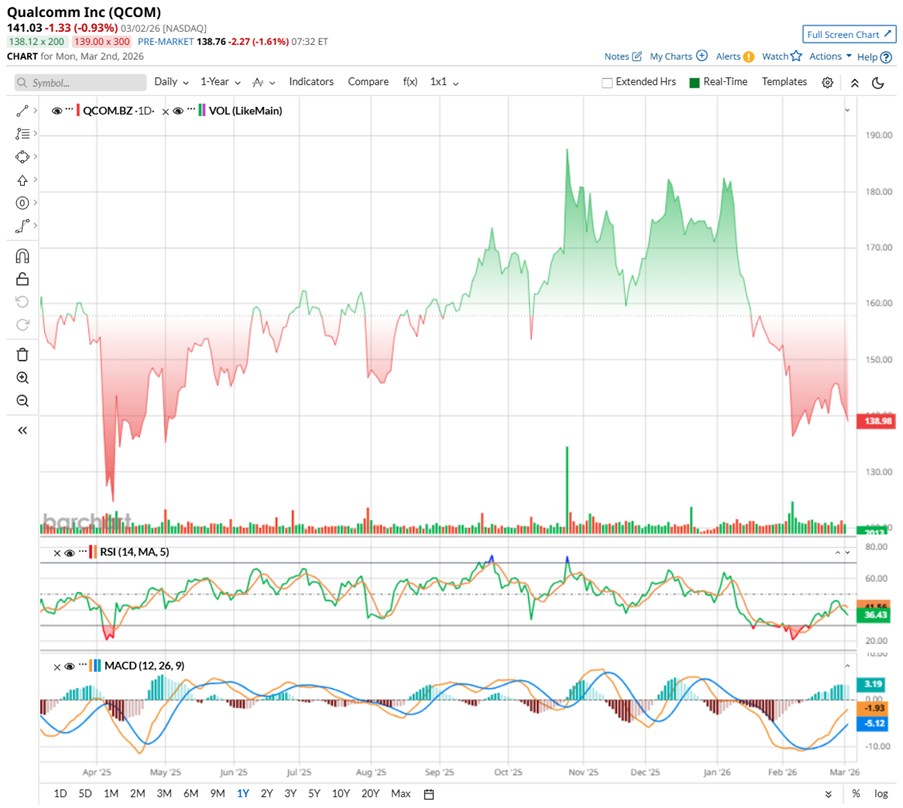
Task: Open the Fibonacci and text list tool
Action: coord(22,134)
